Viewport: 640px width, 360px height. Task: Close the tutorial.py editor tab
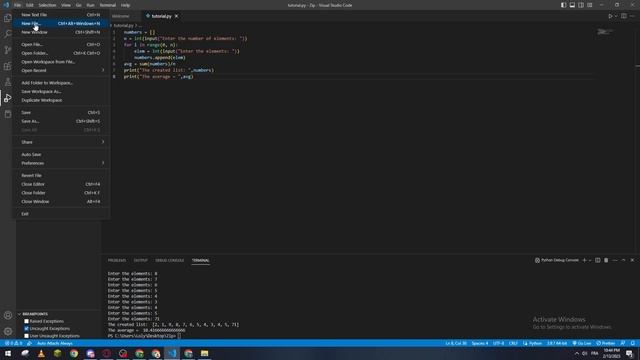(176, 16)
